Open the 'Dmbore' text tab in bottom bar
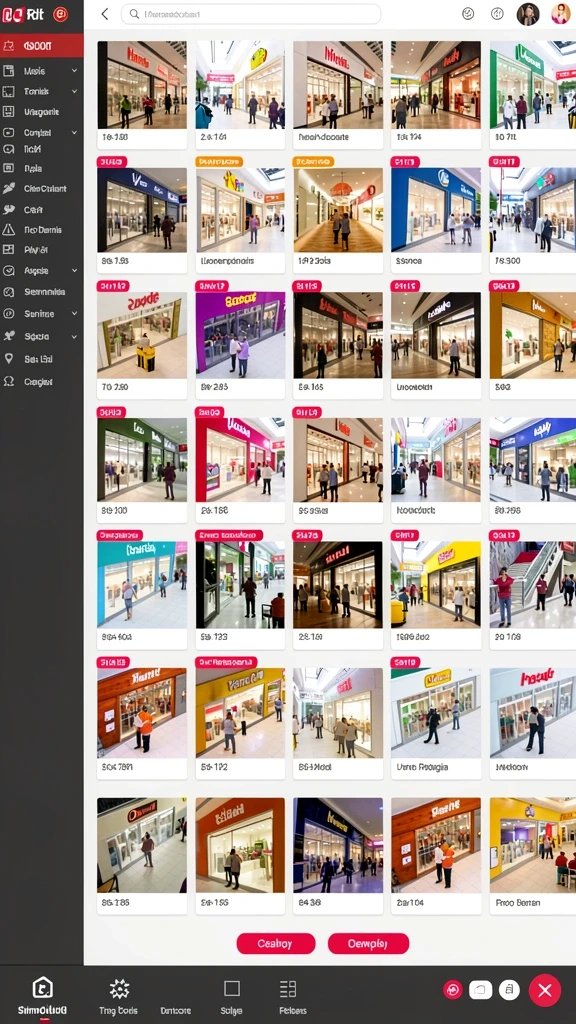The height and width of the screenshot is (1024, 576). [x=176, y=1010]
